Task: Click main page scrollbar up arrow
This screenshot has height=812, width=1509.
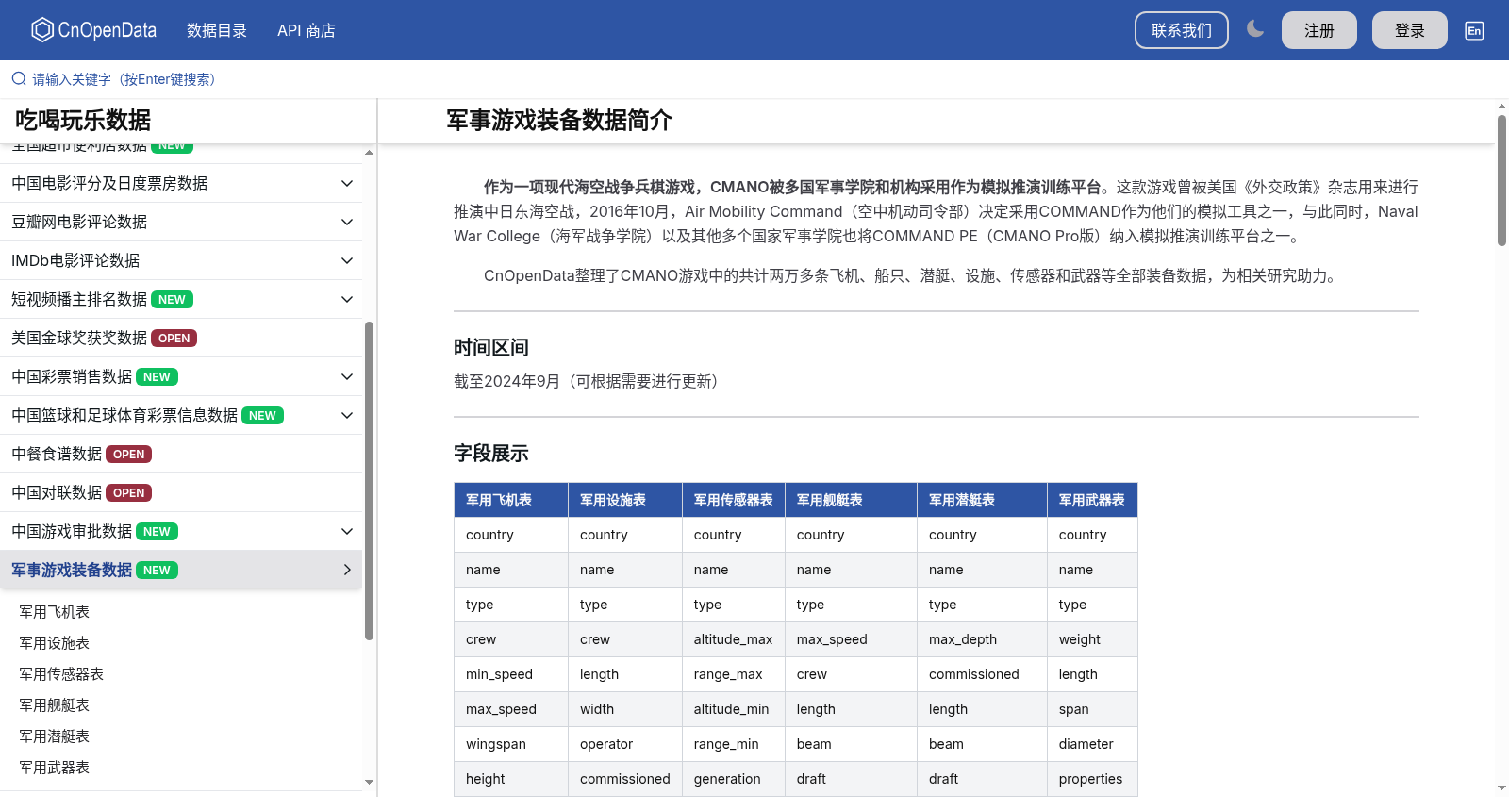Action: [1501, 105]
